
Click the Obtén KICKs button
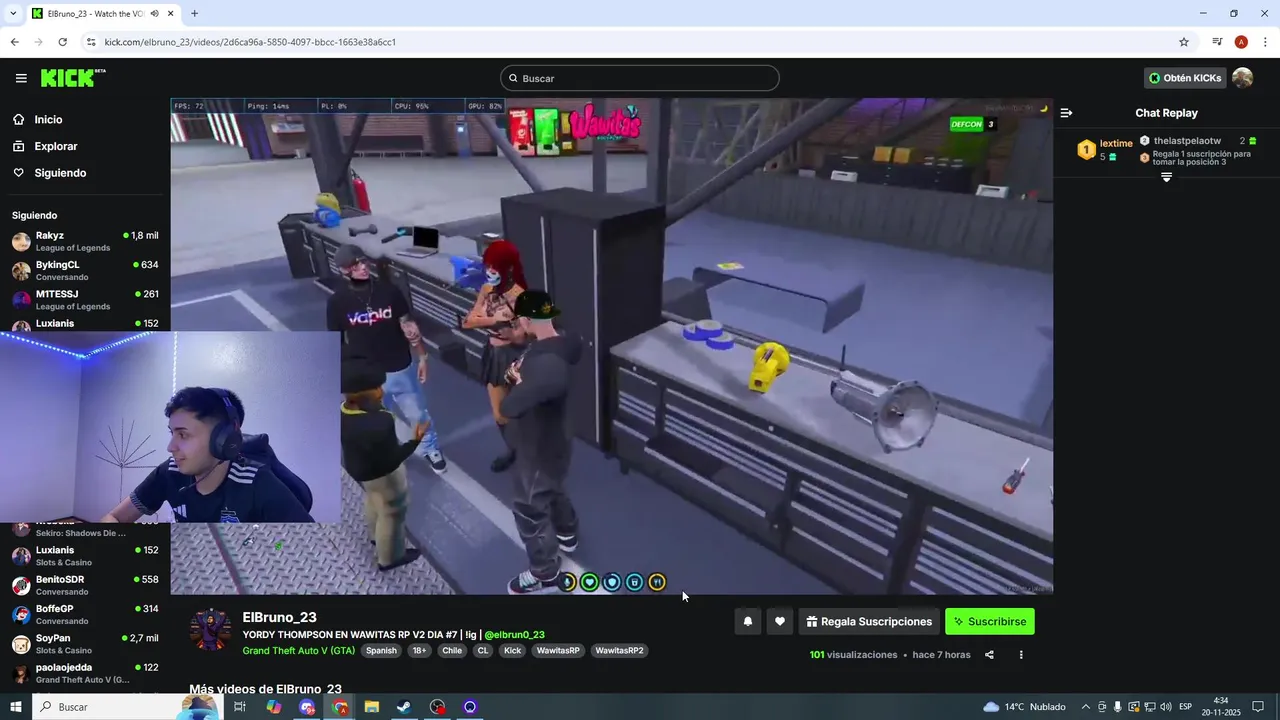[1185, 78]
